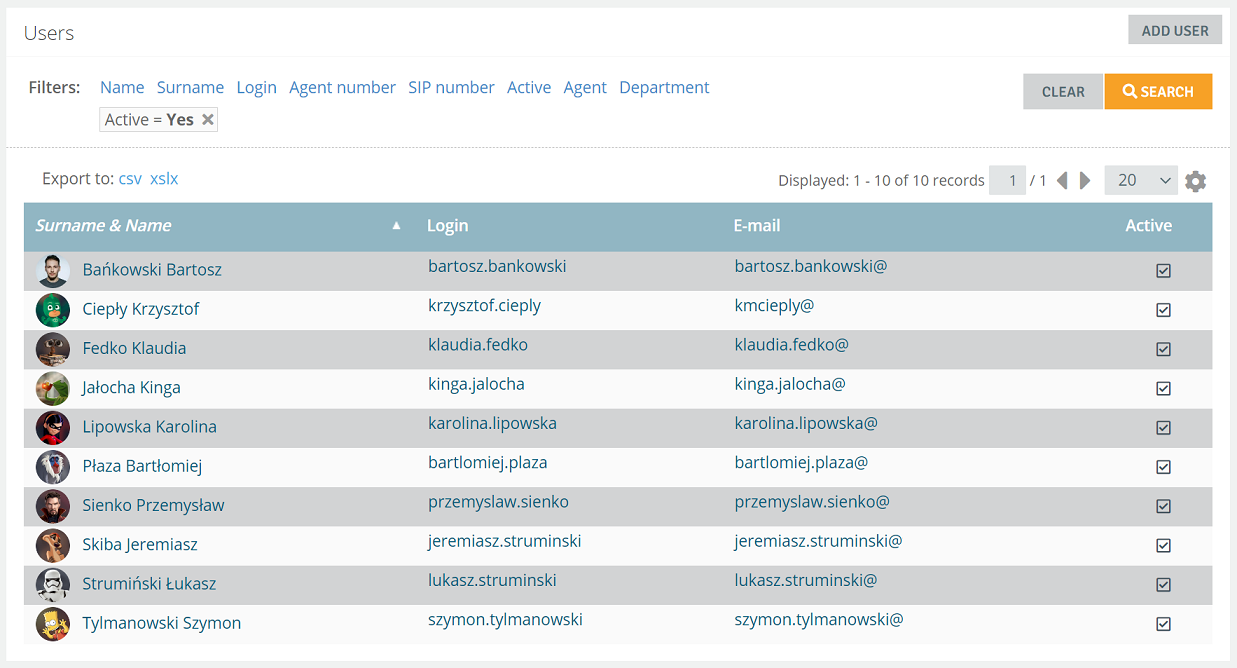Toggle Active checkbox for Płaza Bartłomiej
The height and width of the screenshot is (668, 1237).
[1163, 467]
